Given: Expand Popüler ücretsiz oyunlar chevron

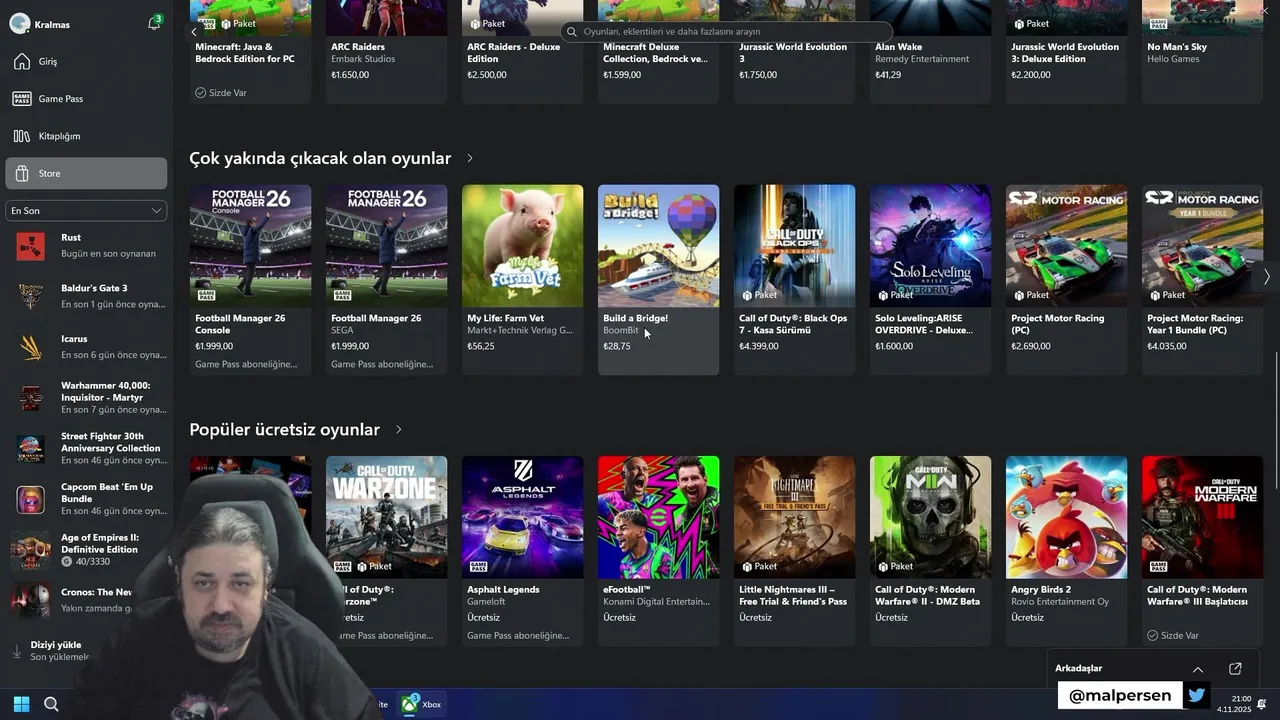Looking at the screenshot, I should (x=398, y=430).
